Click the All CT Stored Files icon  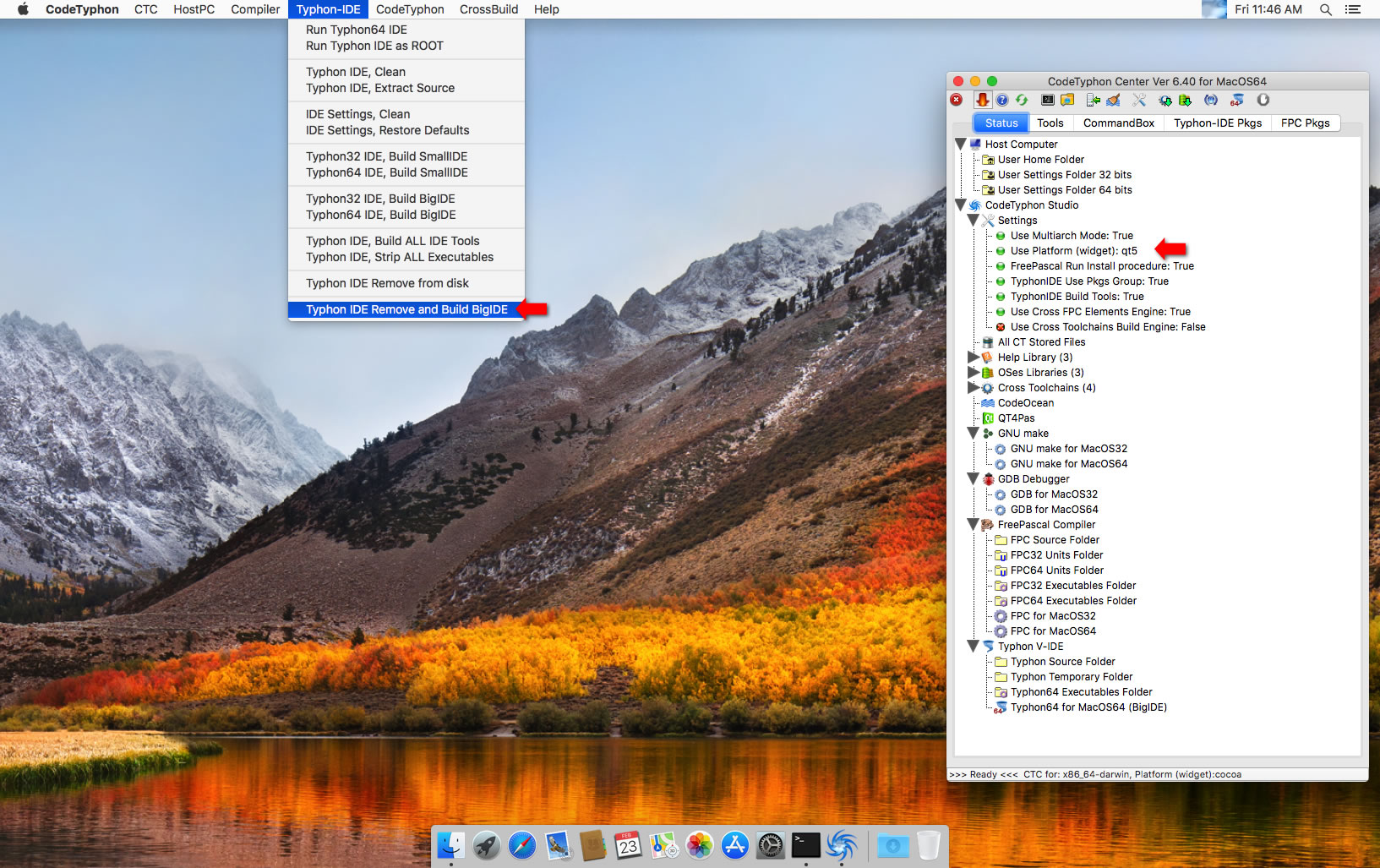point(988,342)
